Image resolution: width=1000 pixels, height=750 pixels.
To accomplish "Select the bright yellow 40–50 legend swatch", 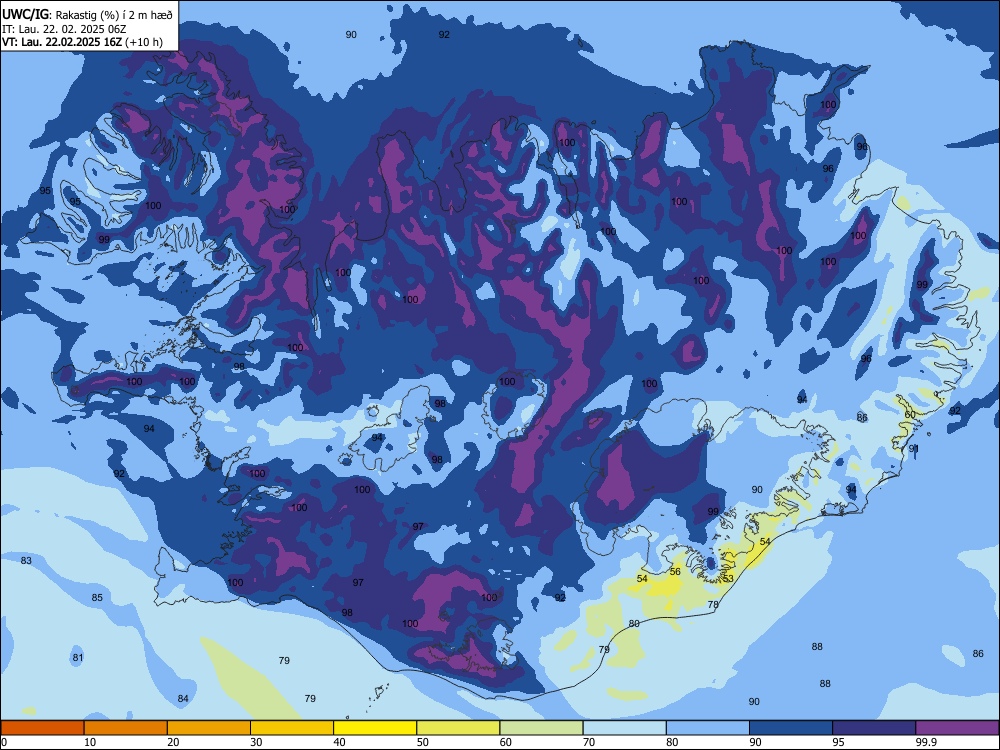I will click(x=375, y=728).
